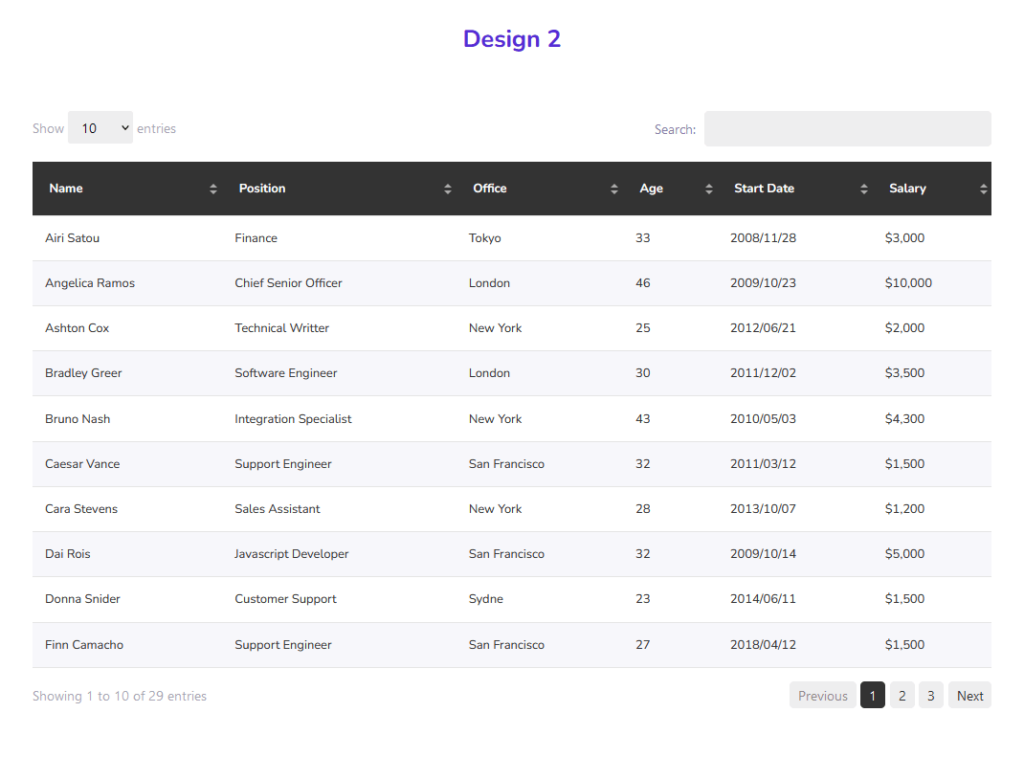Click the 2008/11/28 start date cell
Viewport: 1024px width, 757px height.
click(763, 238)
